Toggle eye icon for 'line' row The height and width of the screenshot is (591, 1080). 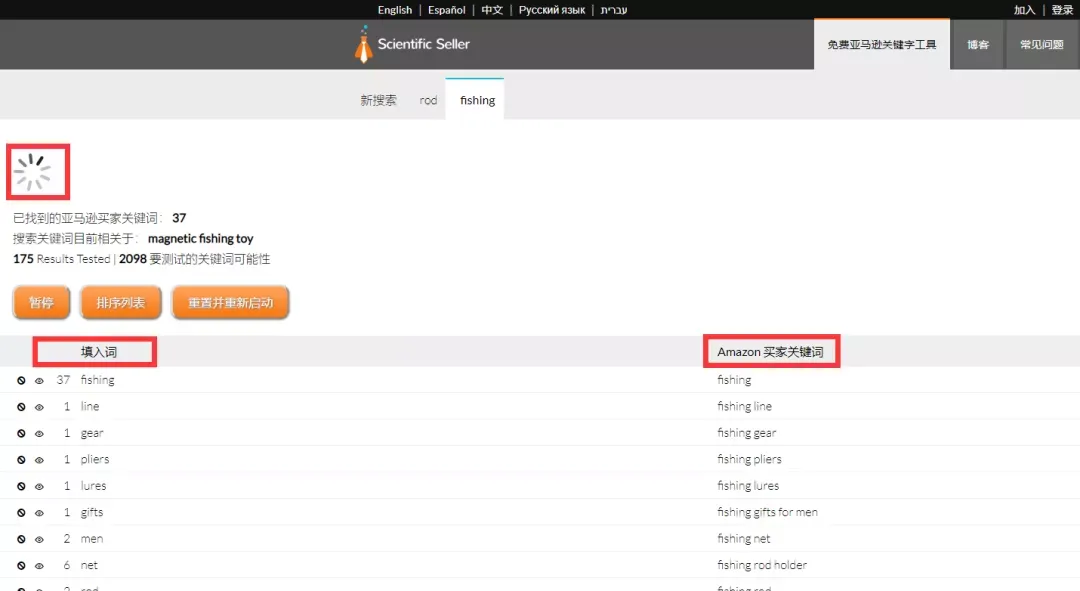click(x=39, y=407)
